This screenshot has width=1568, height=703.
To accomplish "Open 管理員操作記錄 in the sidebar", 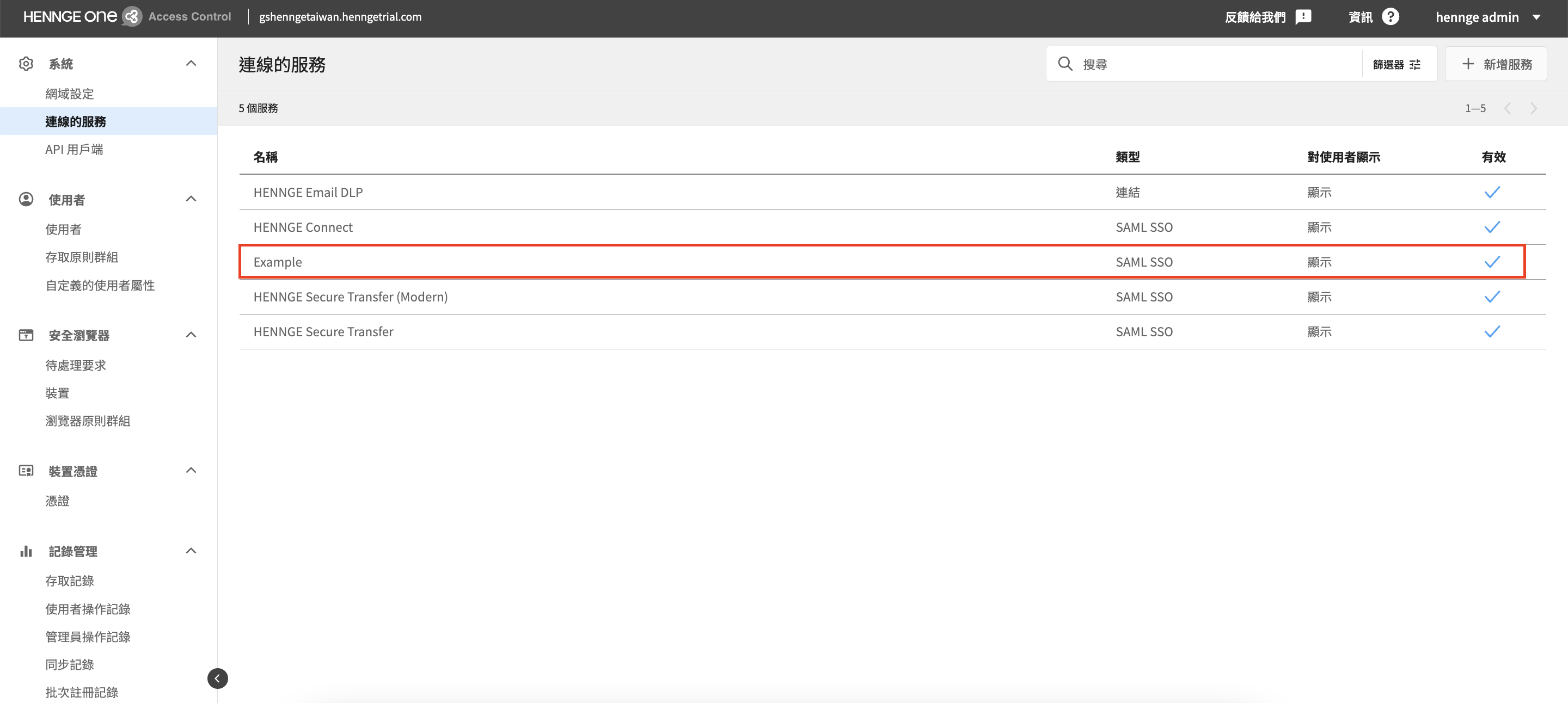I will point(88,637).
